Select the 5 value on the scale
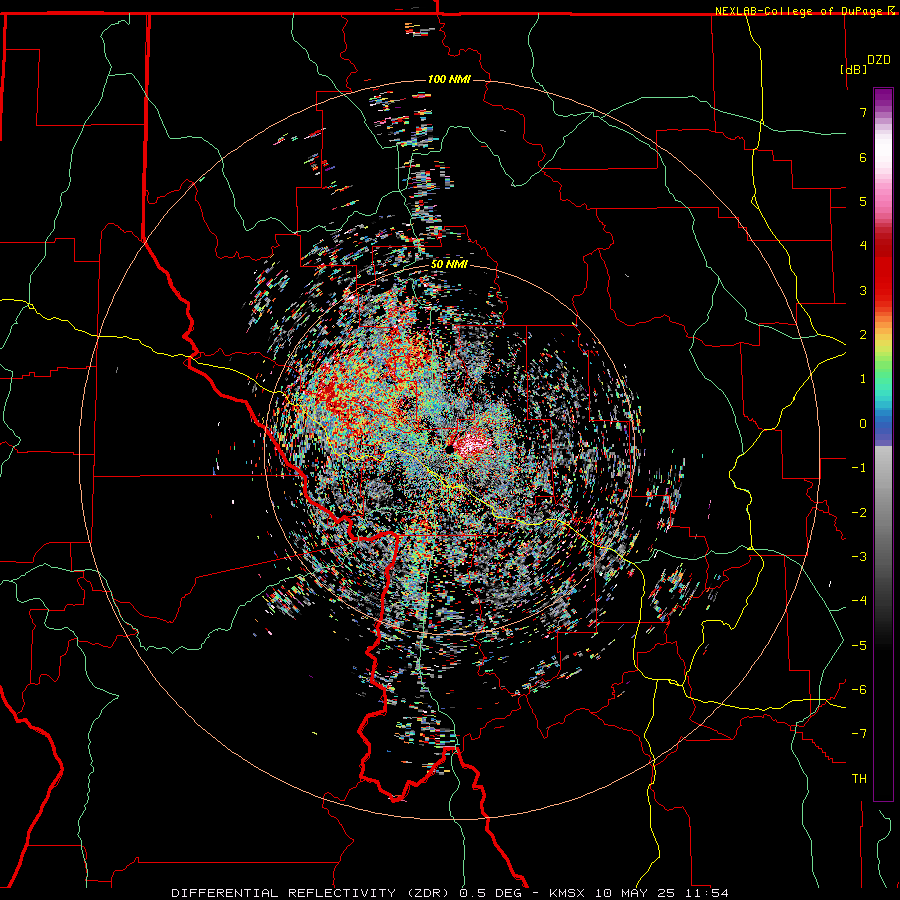The image size is (900, 900). (x=863, y=201)
